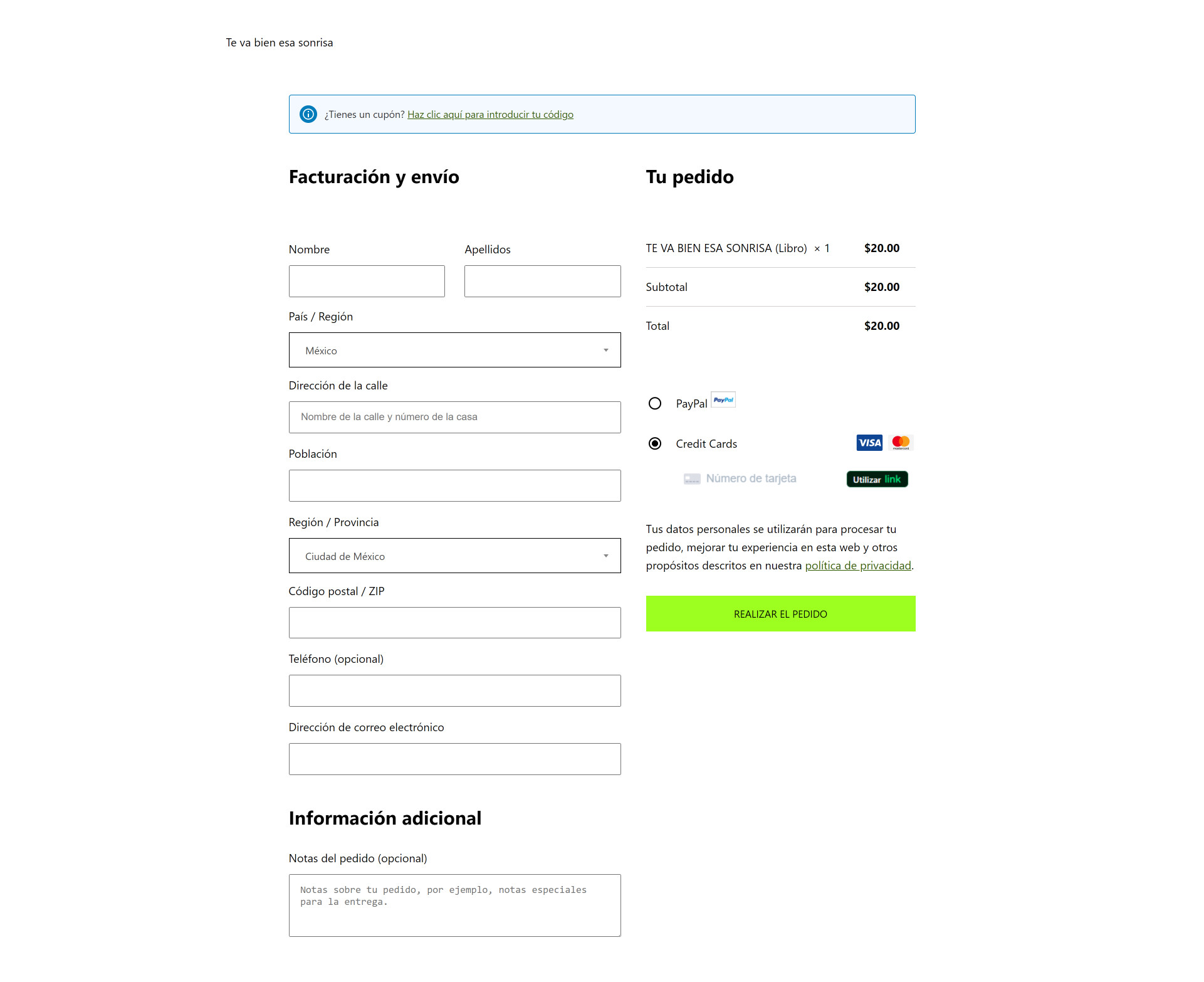Click the VISA card icon
Screen dimensions: 1204x982
tap(869, 443)
